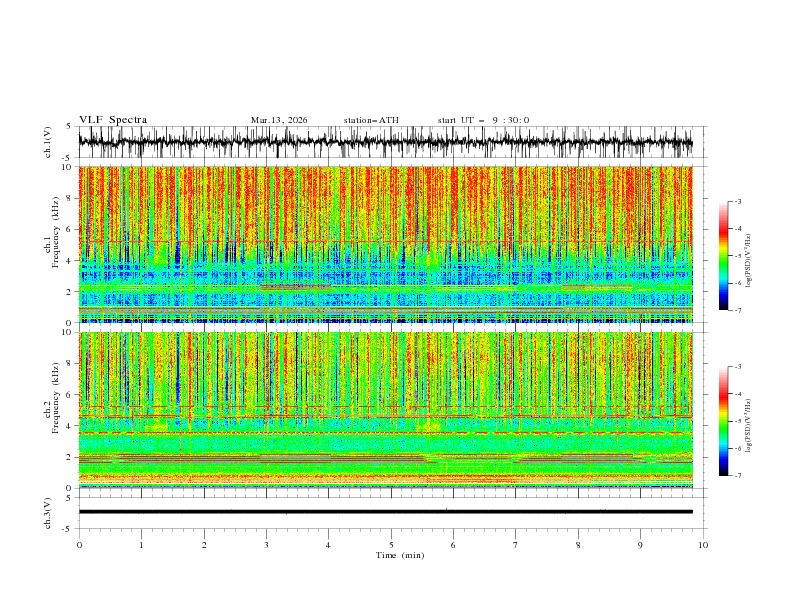Viewport: 792px width, 612px height.
Task: Click the ch.1 "Frequency (kHz)" axis label
Action: [56, 233]
